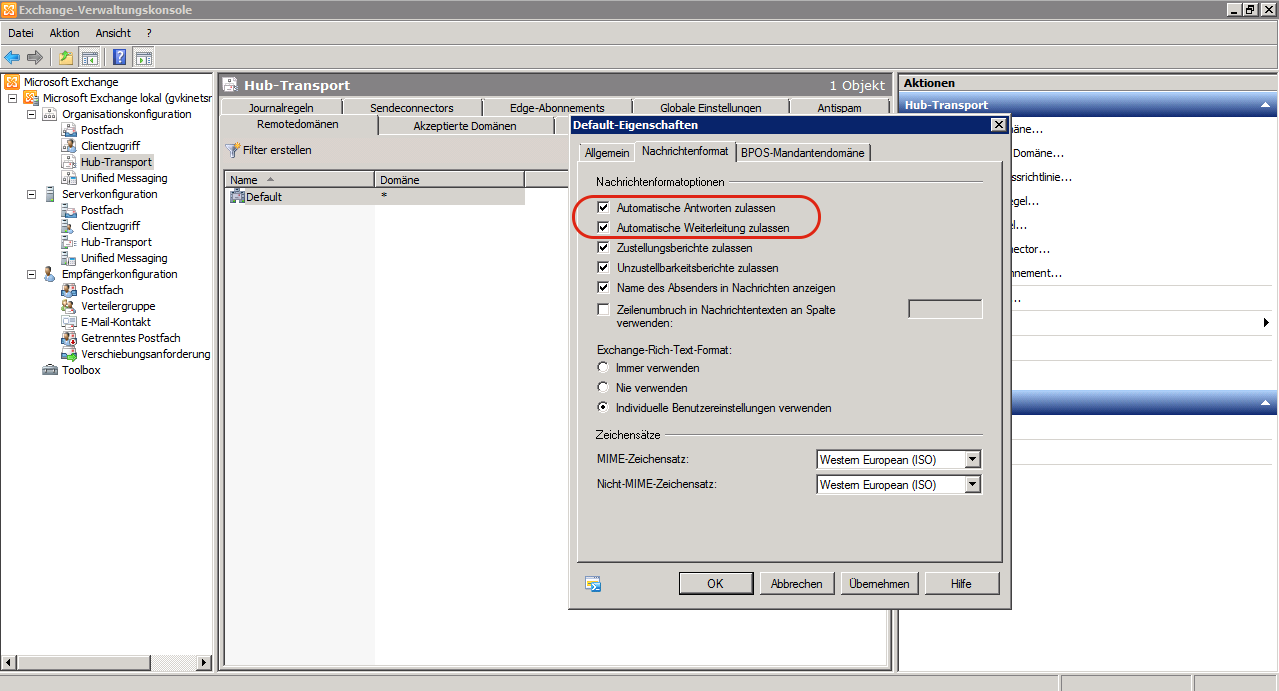Collapse the Serverkonfiguration tree node
This screenshot has height=691, width=1279.
point(32,194)
